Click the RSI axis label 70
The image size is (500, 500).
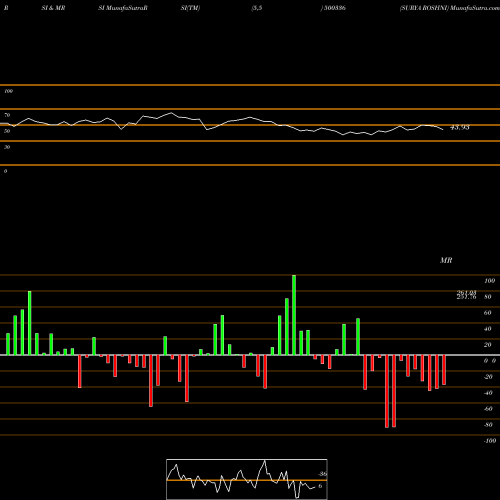click(7, 115)
